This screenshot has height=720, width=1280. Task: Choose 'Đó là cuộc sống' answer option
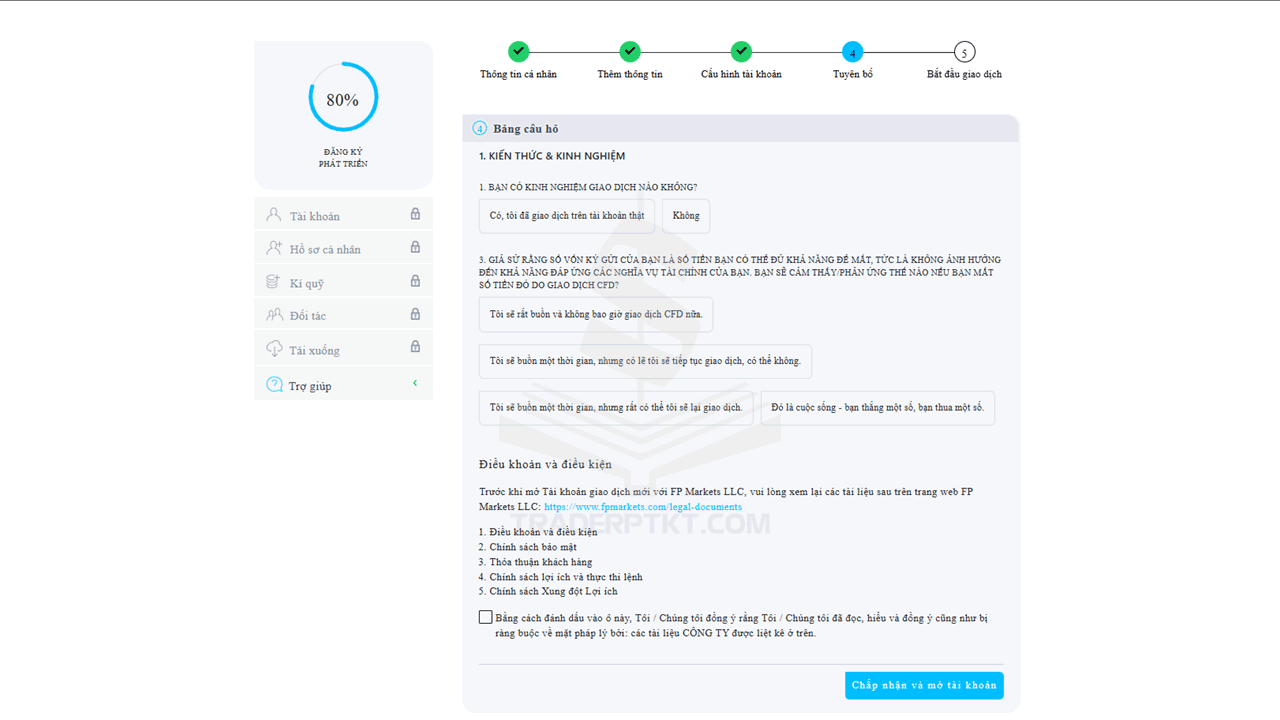coord(878,408)
